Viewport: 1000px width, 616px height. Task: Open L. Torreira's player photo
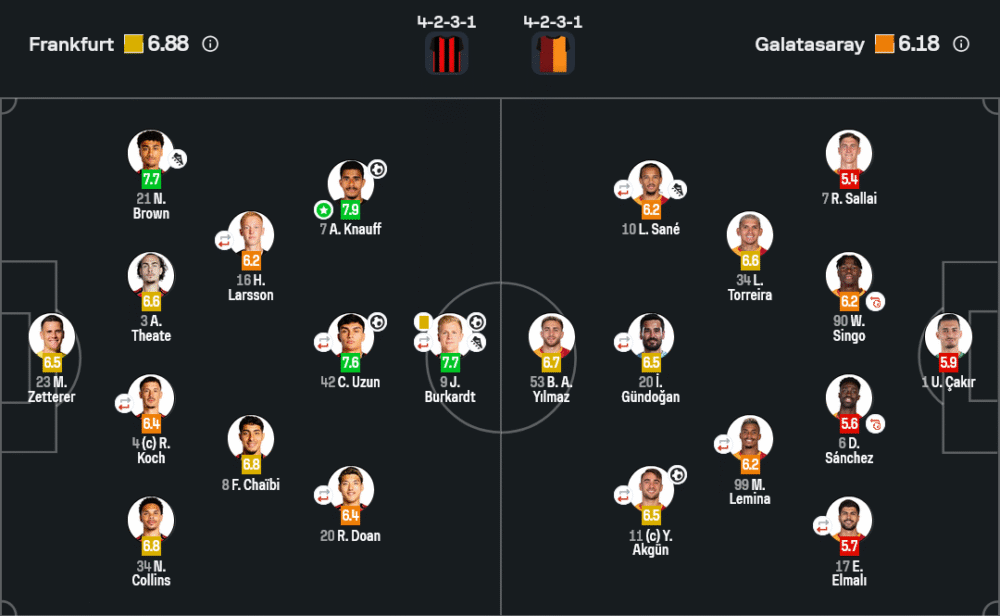749,234
